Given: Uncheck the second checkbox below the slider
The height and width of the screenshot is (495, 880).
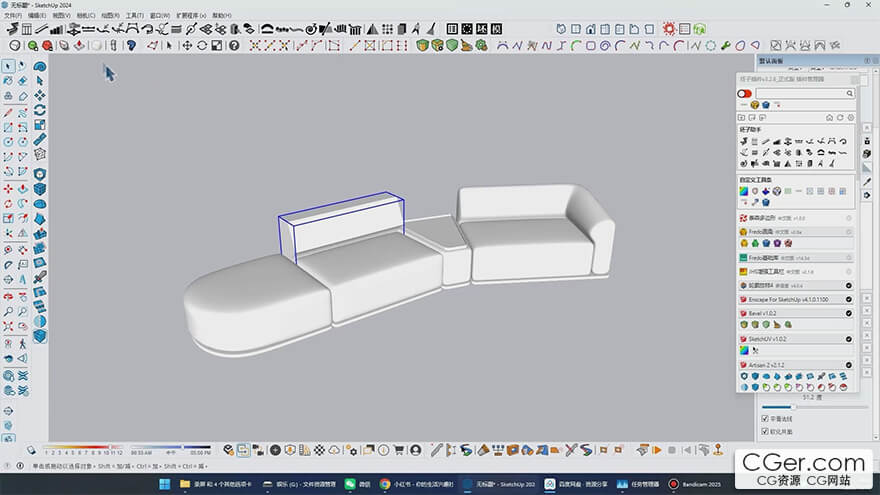Looking at the screenshot, I should click(765, 432).
